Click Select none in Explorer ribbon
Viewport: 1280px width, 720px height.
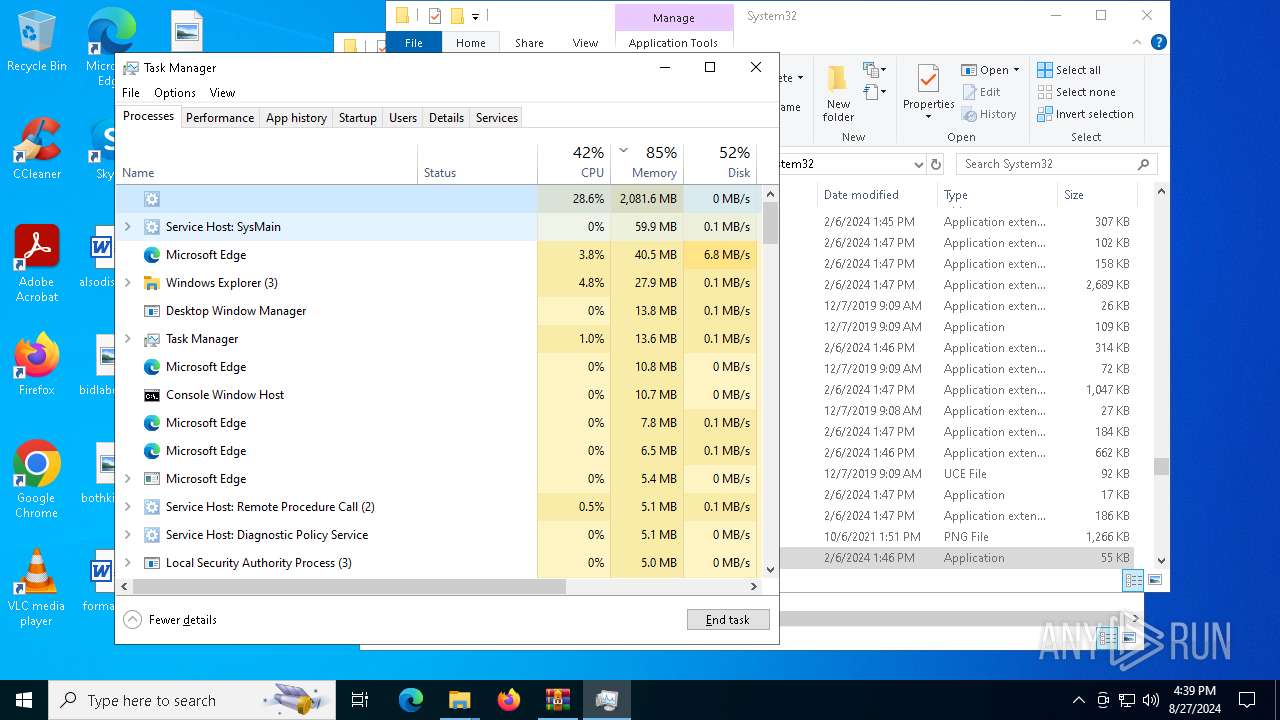1076,92
